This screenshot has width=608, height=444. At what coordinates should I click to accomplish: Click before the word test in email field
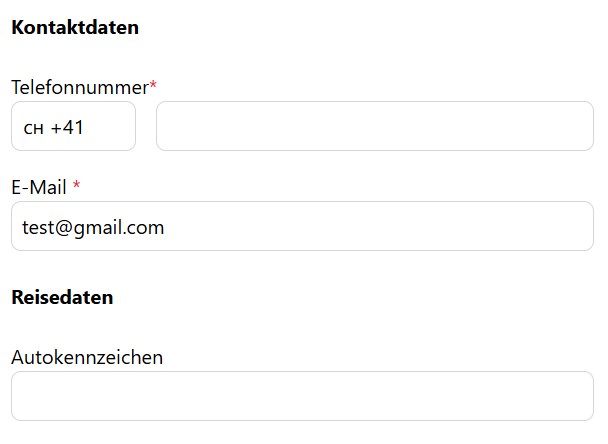pyautogui.click(x=22, y=227)
